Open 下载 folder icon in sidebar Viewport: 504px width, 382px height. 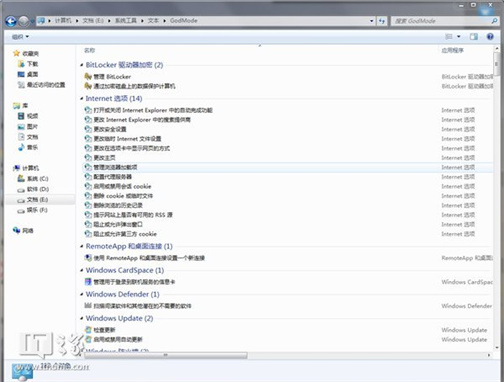21,64
